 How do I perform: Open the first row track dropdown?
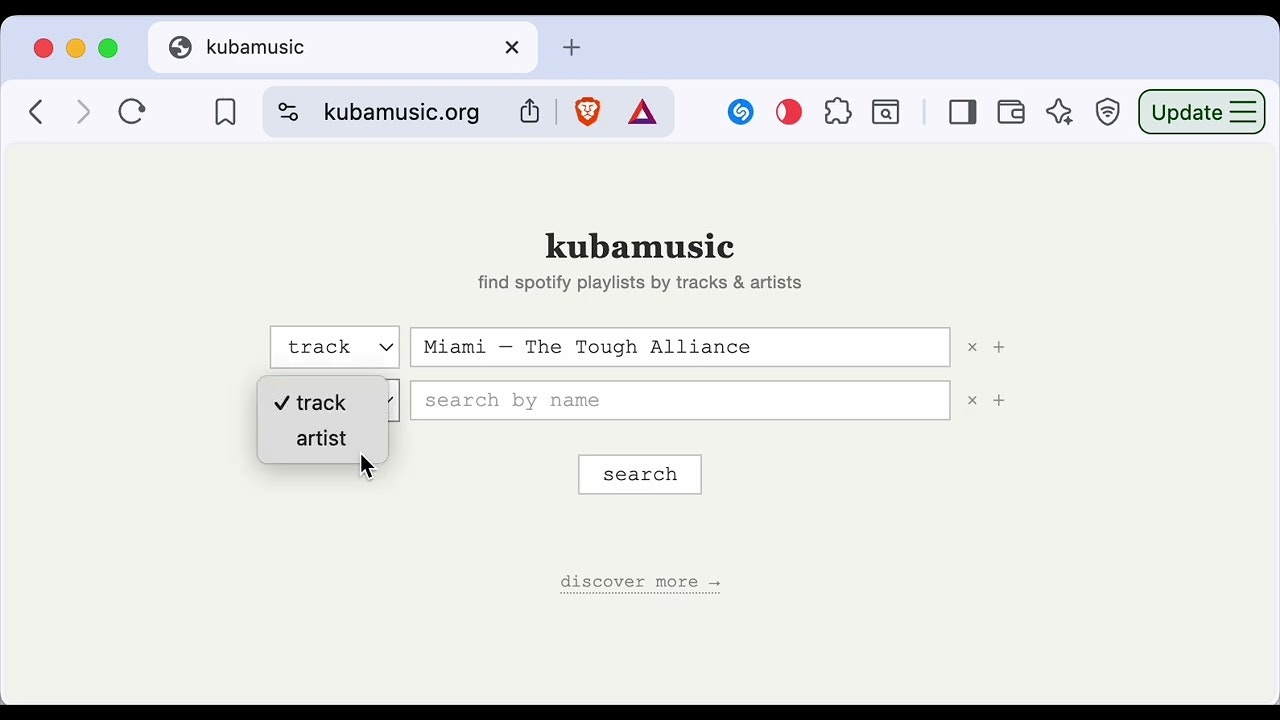(335, 347)
